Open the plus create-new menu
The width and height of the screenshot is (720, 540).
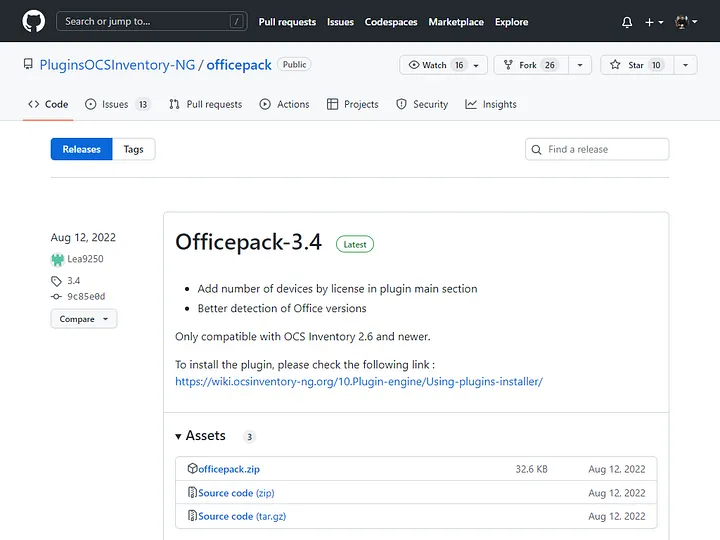click(x=654, y=22)
